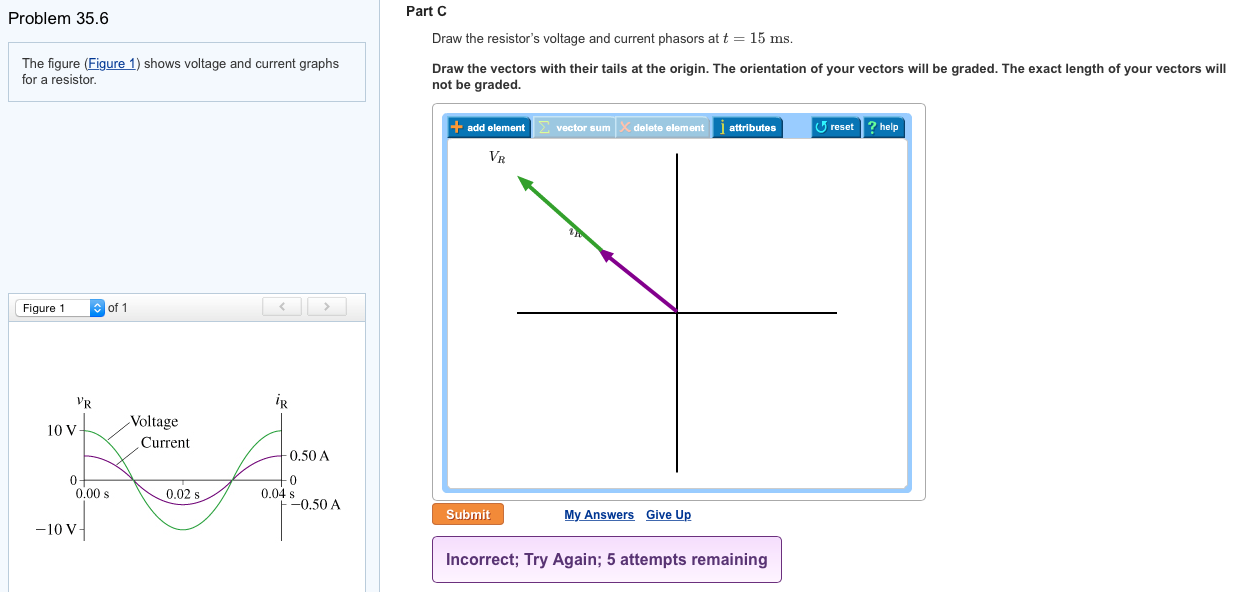1237x592 pixels.
Task: Click the reset icon to clear vectors
Action: (835, 127)
